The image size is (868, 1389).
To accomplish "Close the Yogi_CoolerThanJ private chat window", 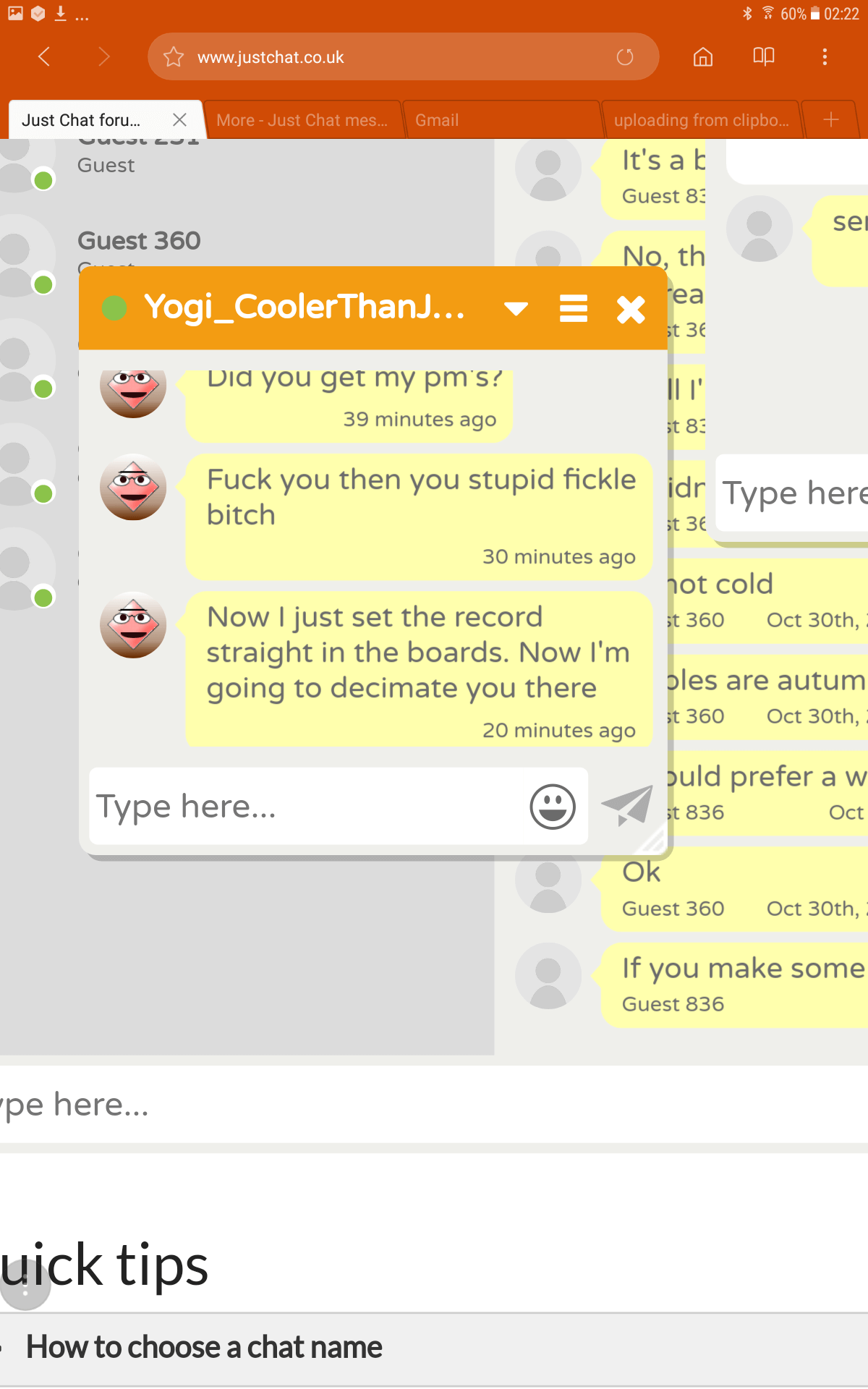I will pos(631,310).
